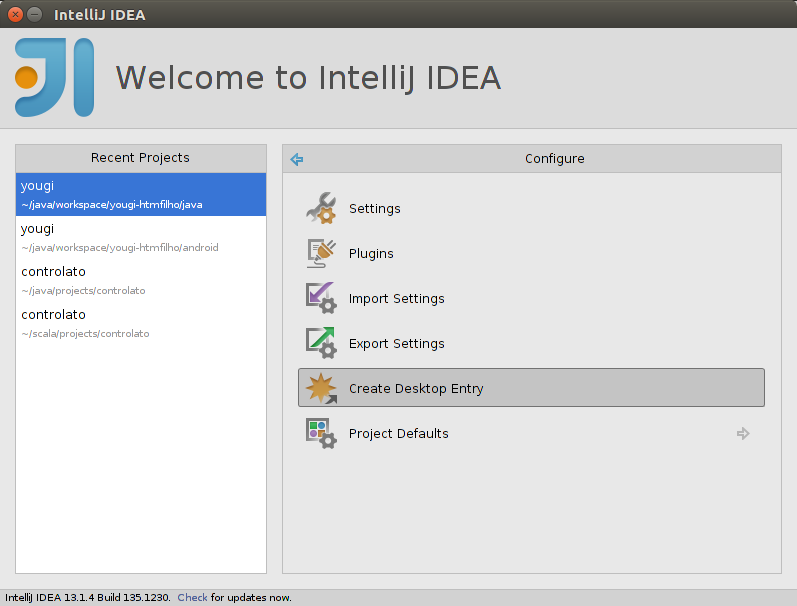Image resolution: width=797 pixels, height=606 pixels.
Task: Open yougi project in yougi-htmfilho/android
Action: pos(141,237)
